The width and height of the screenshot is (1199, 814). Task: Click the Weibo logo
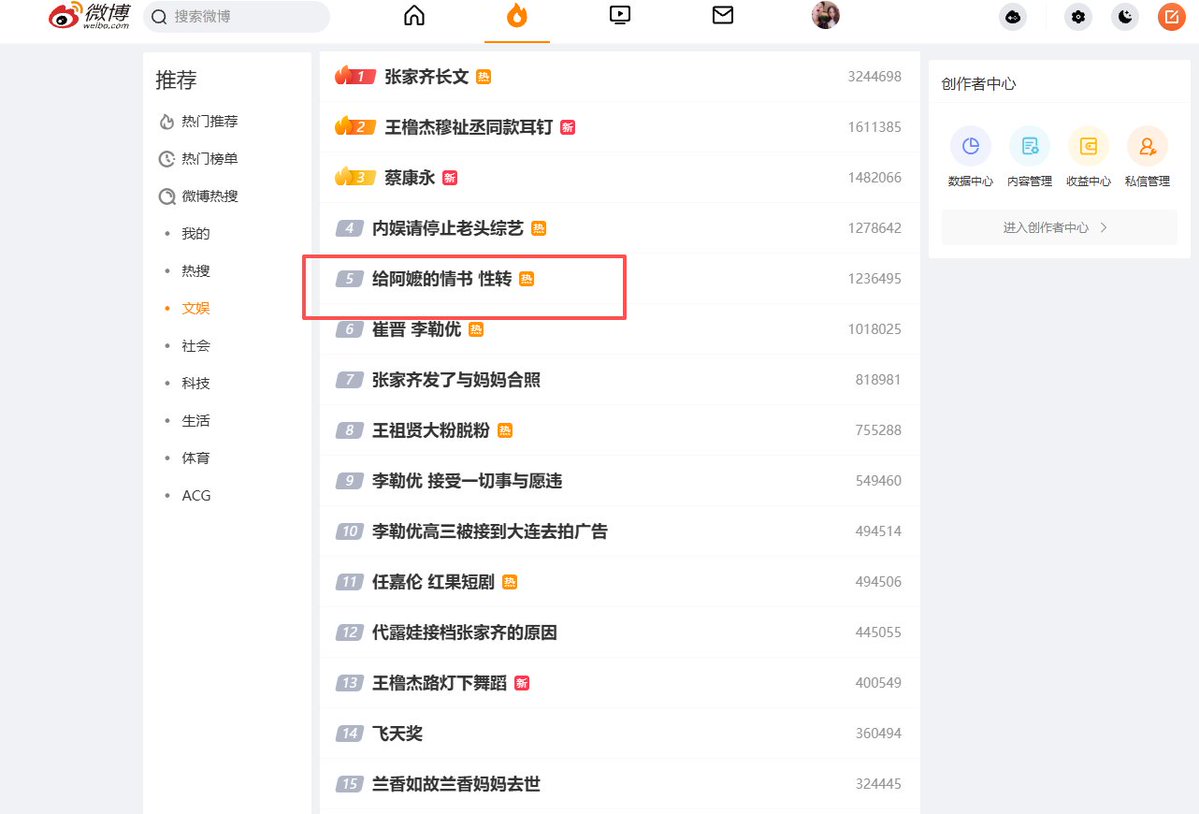tap(89, 15)
